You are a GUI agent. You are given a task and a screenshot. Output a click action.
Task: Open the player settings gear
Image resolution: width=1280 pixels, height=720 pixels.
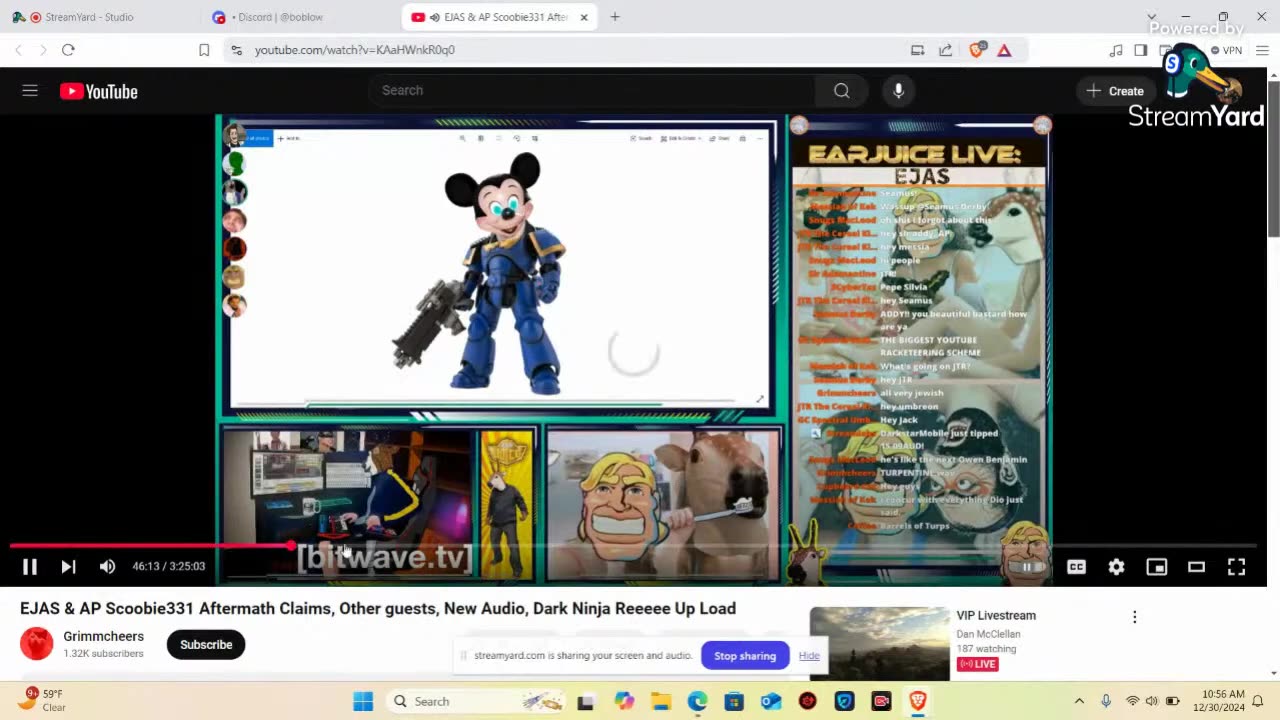tap(1116, 567)
